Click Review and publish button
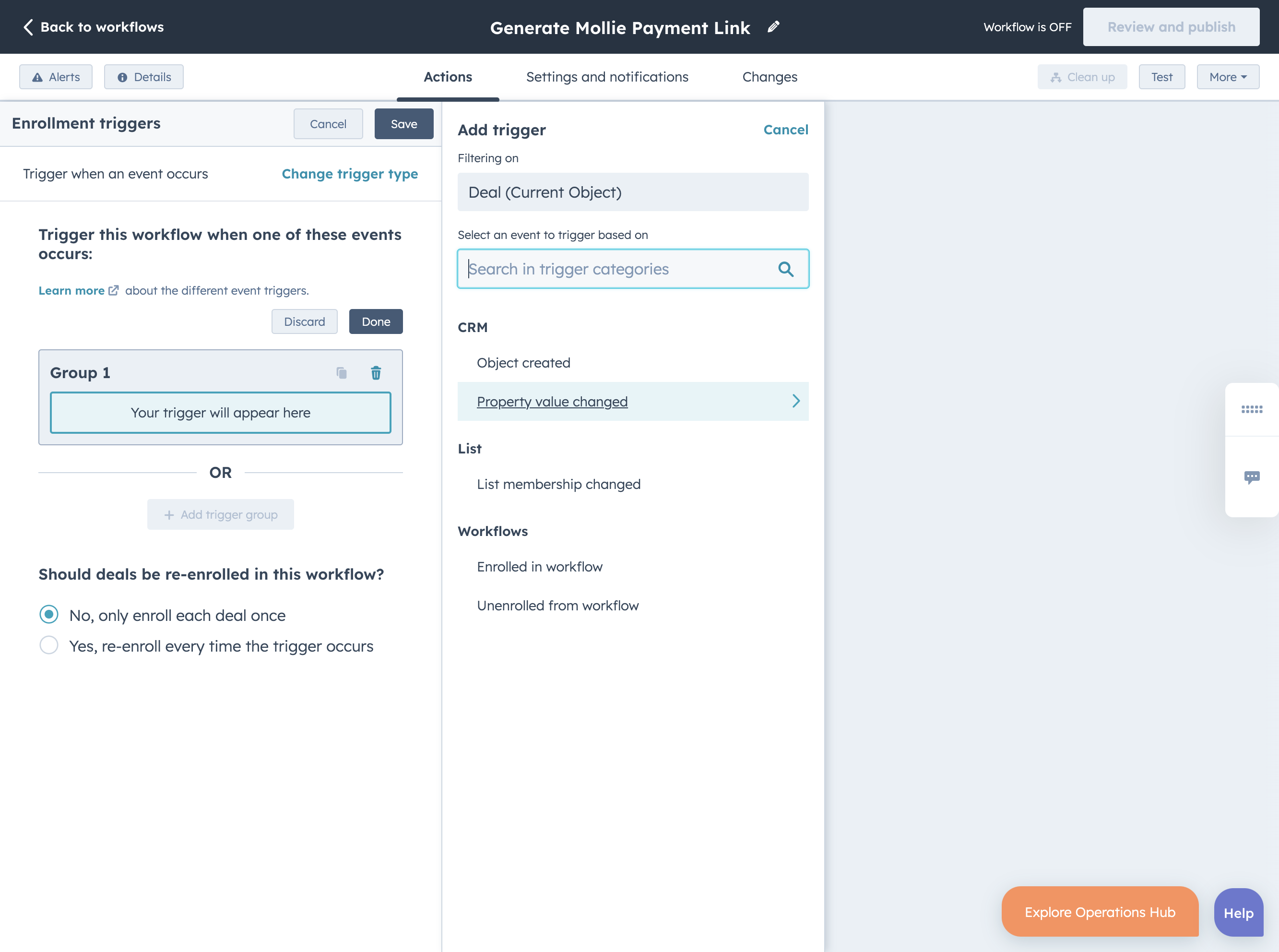Image resolution: width=1279 pixels, height=952 pixels. tap(1171, 27)
